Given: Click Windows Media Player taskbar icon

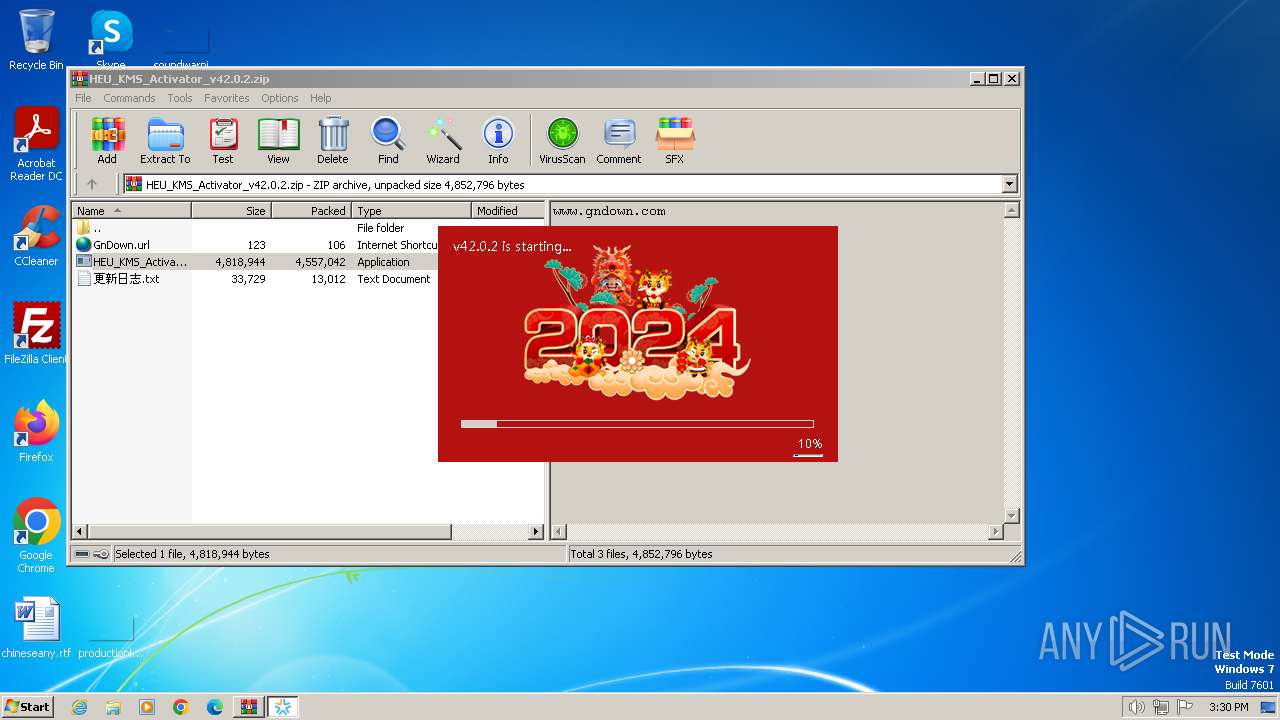Looking at the screenshot, I should click(147, 707).
